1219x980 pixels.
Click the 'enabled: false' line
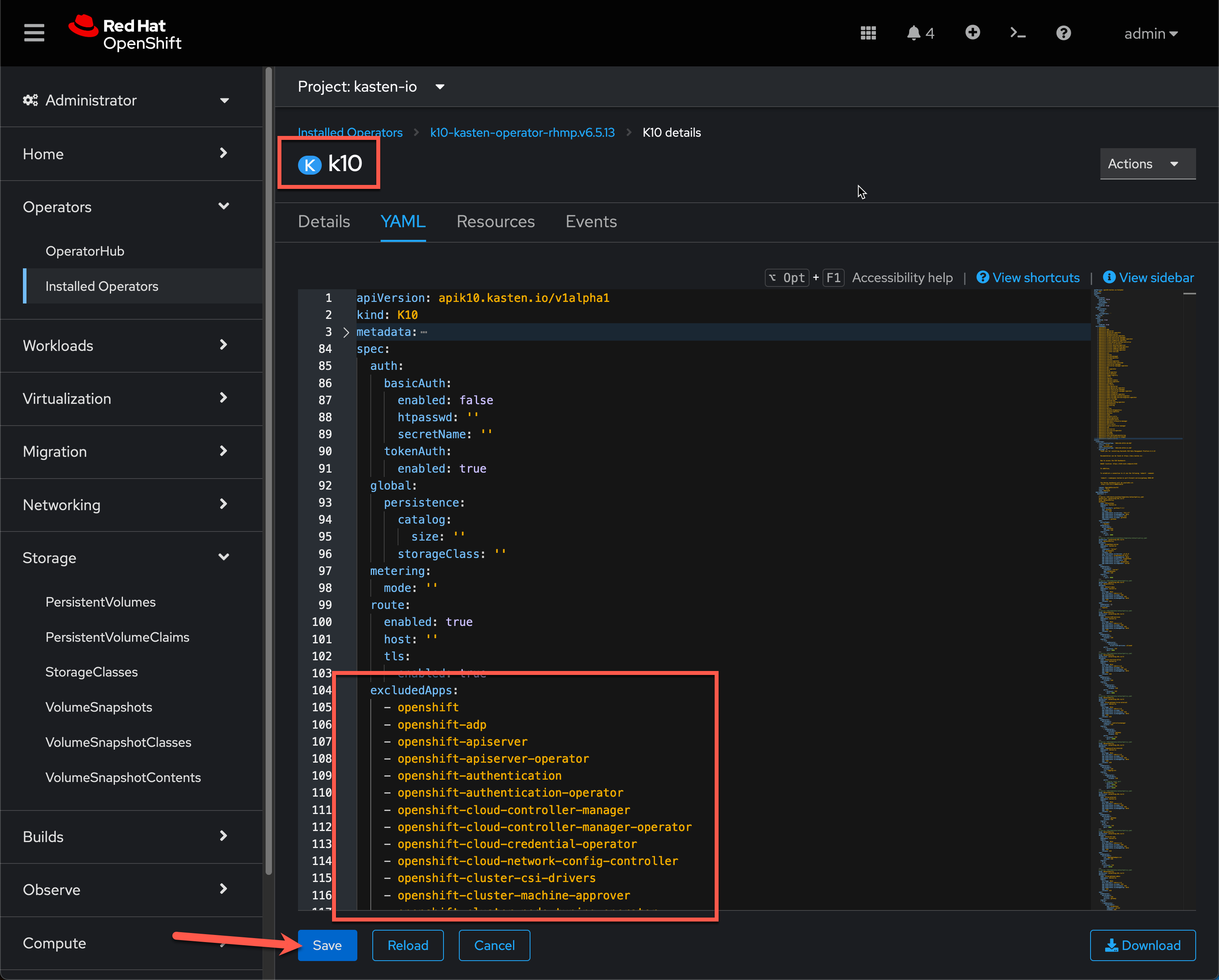click(x=445, y=400)
